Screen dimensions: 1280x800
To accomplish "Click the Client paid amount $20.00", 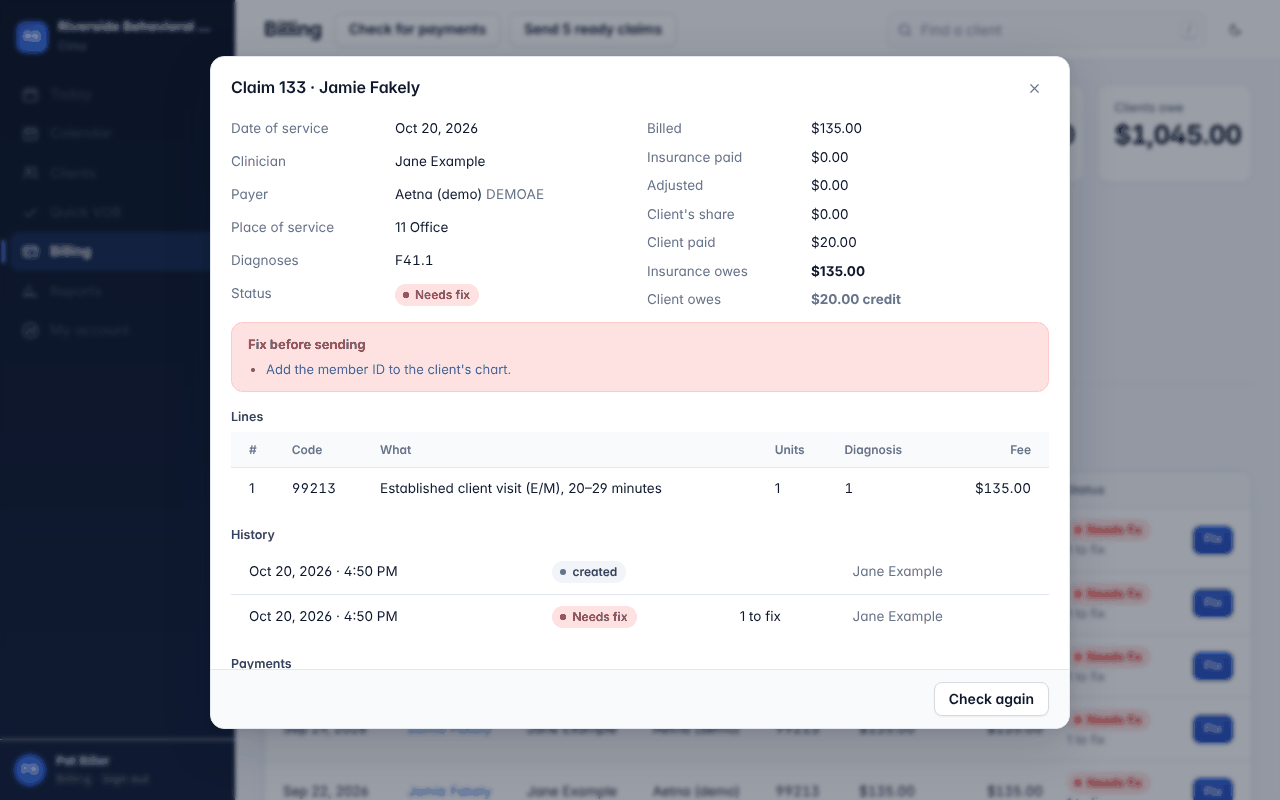I will [x=833, y=242].
